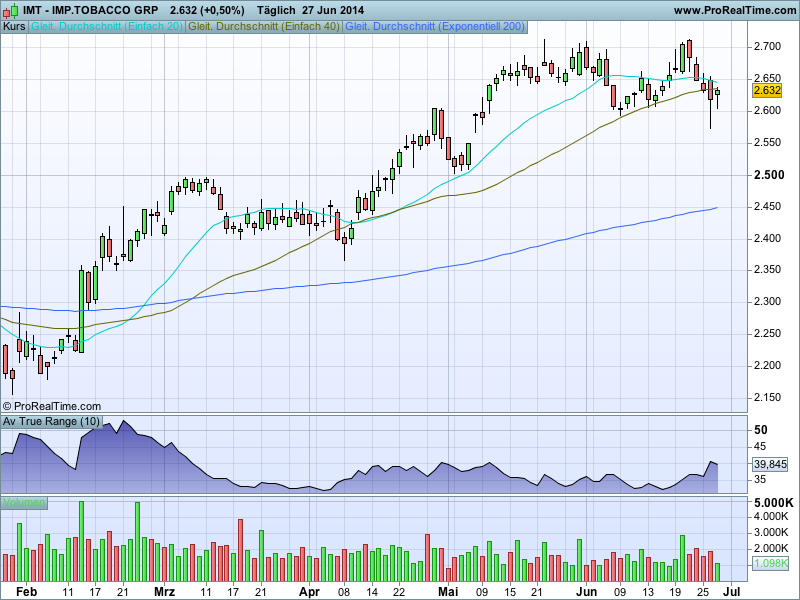This screenshot has height=600, width=800.
Task: Select the Gleit. Durchschnitt (Exponentiell 200) label
Action: (x=435, y=27)
